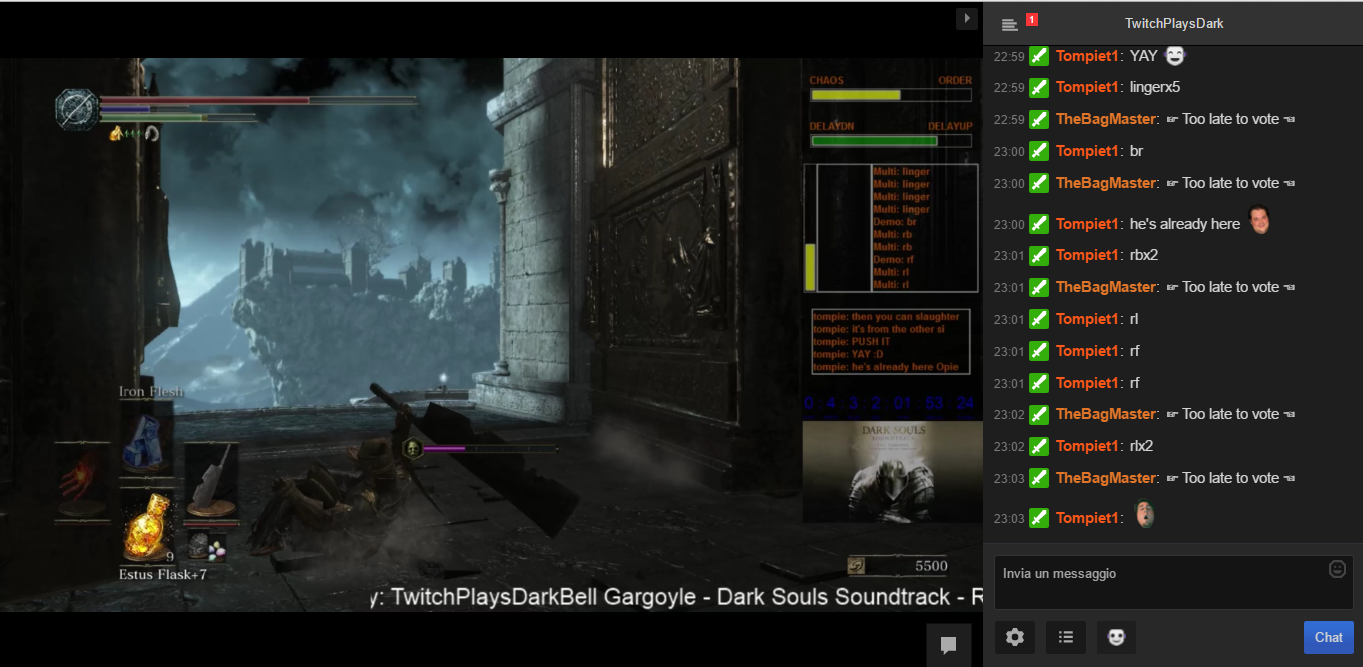Open the chat settings gear
Viewport: 1363px width, 667px height.
click(x=1015, y=637)
